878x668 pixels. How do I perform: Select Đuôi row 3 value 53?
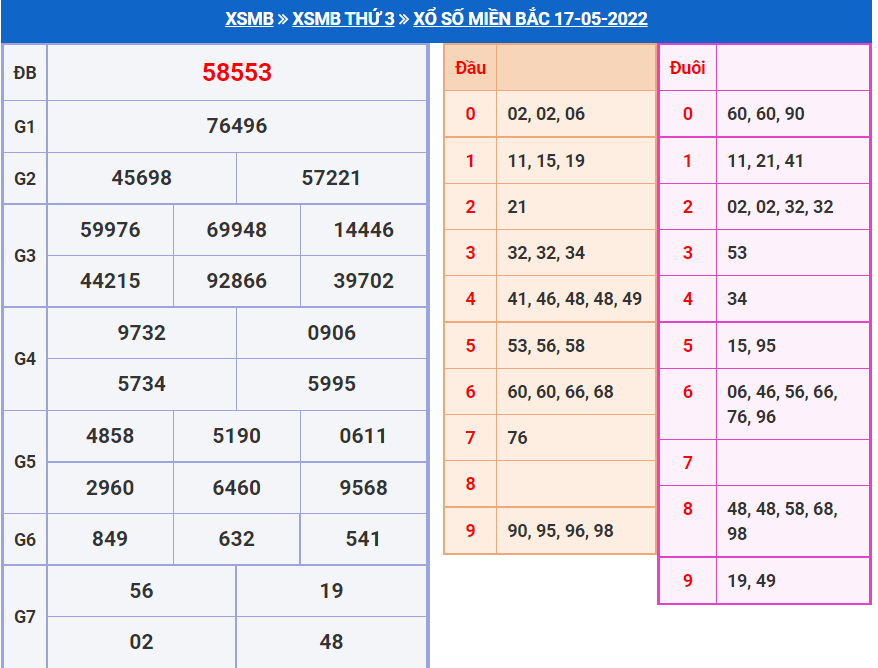coord(737,253)
